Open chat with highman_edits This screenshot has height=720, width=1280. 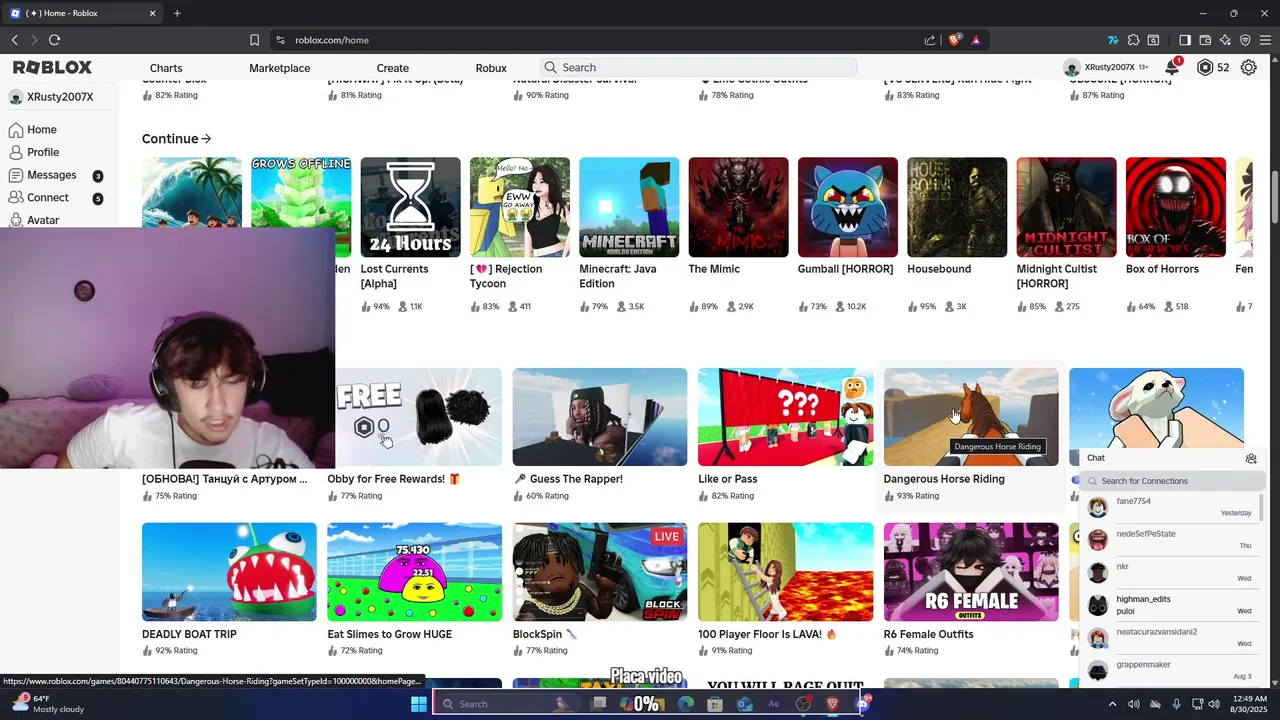pos(1170,605)
